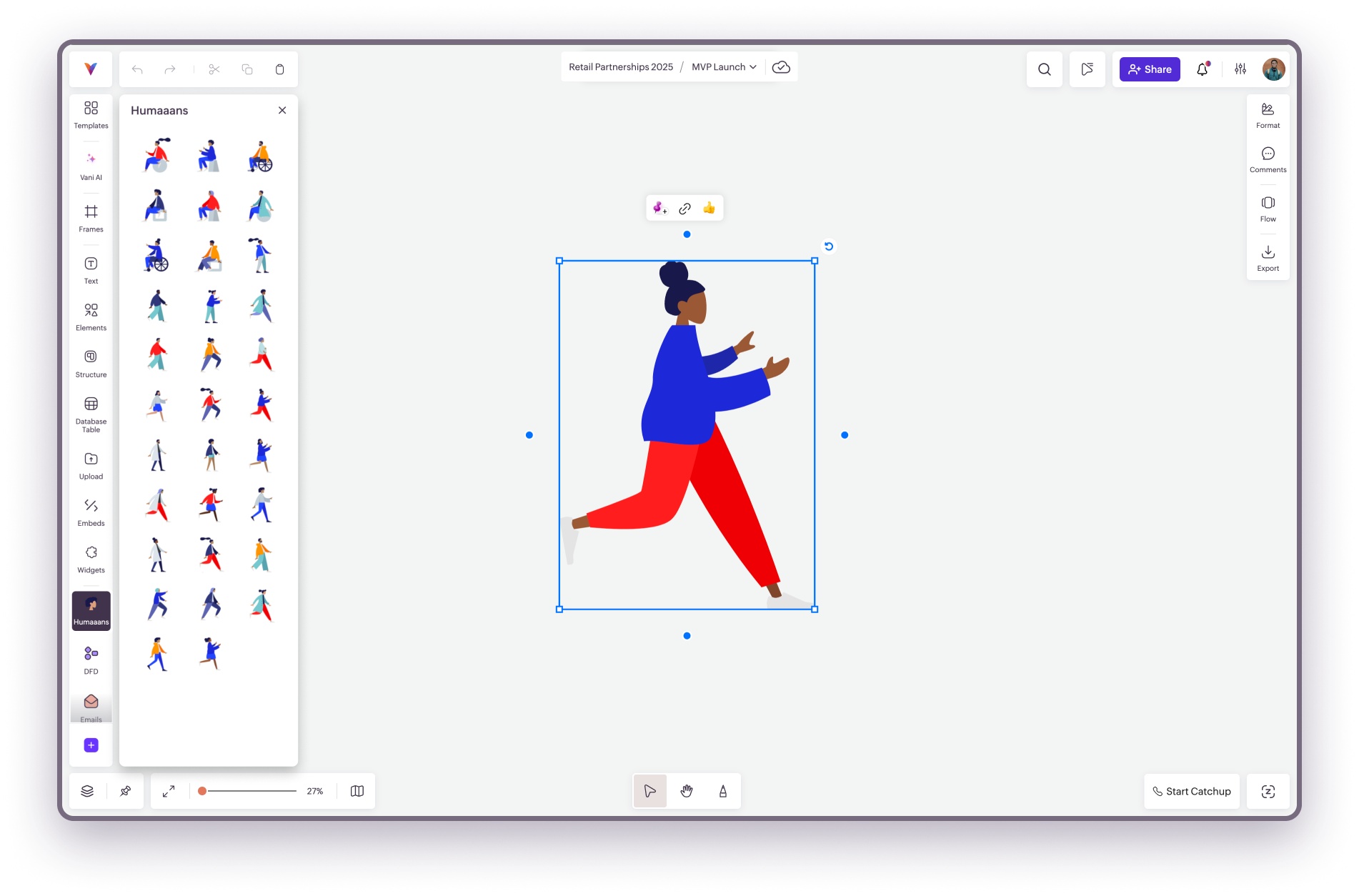Image resolution: width=1359 pixels, height=896 pixels.
Task: Open the Templates panel
Action: click(x=91, y=114)
